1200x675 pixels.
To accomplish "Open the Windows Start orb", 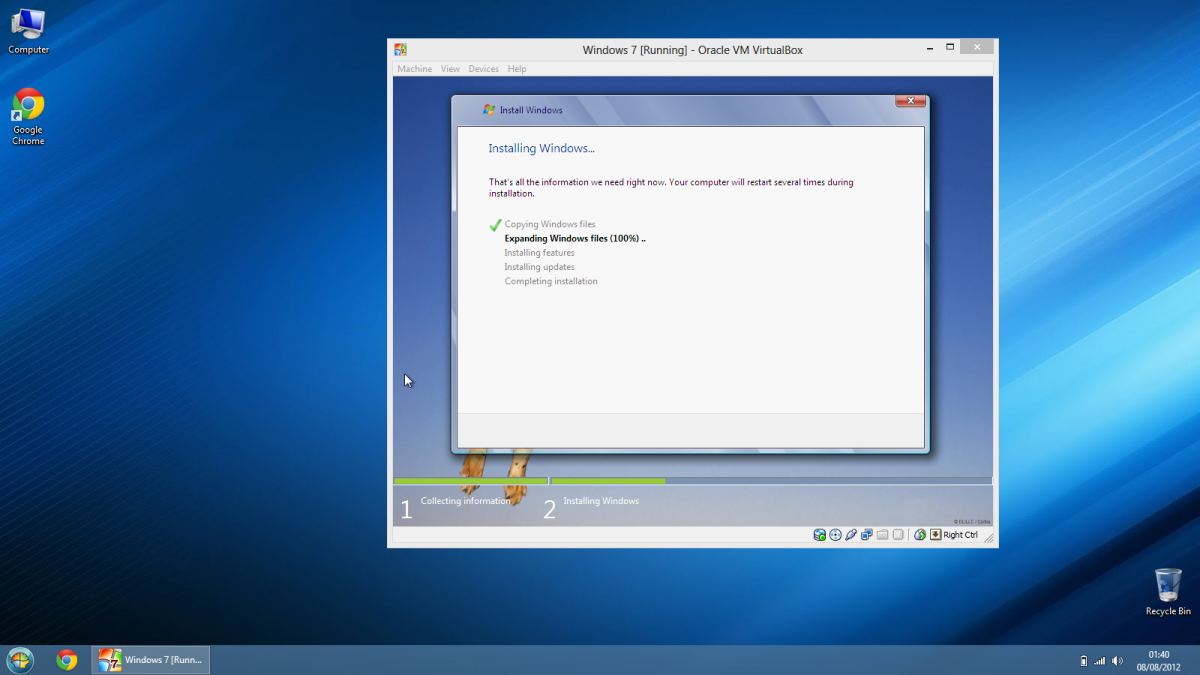I will pos(20,660).
